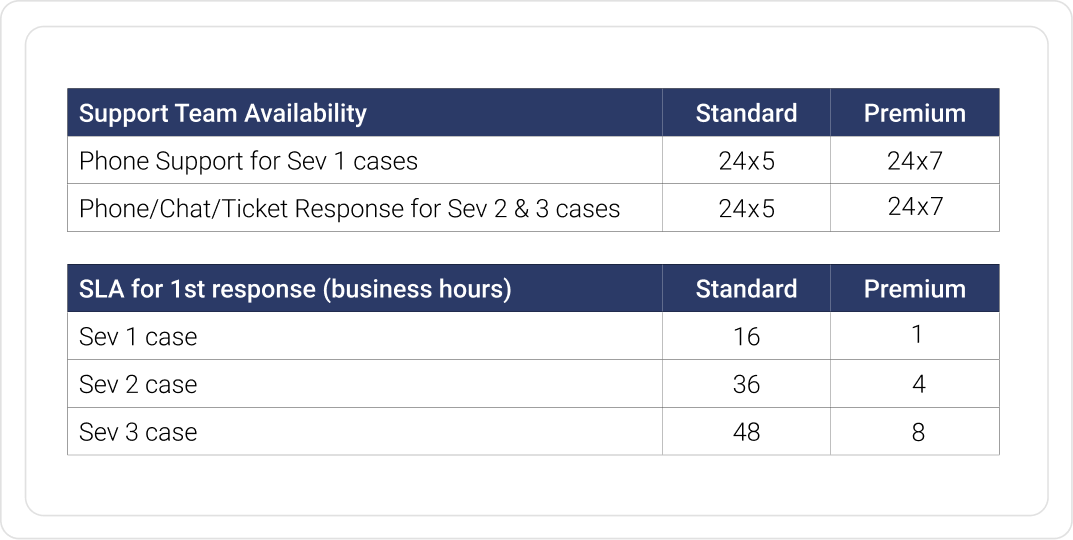Click the Support Team Availability header cell
This screenshot has height=540, width=1073.
click(x=223, y=113)
